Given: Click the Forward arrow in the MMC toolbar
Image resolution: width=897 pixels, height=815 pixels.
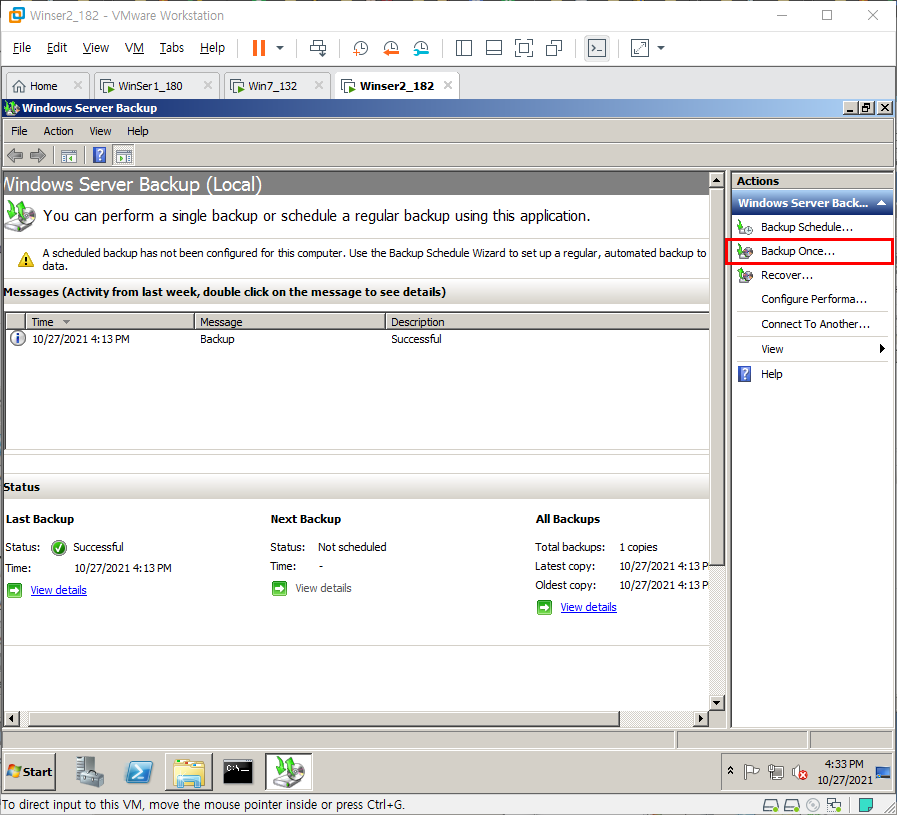Looking at the screenshot, I should pos(38,155).
